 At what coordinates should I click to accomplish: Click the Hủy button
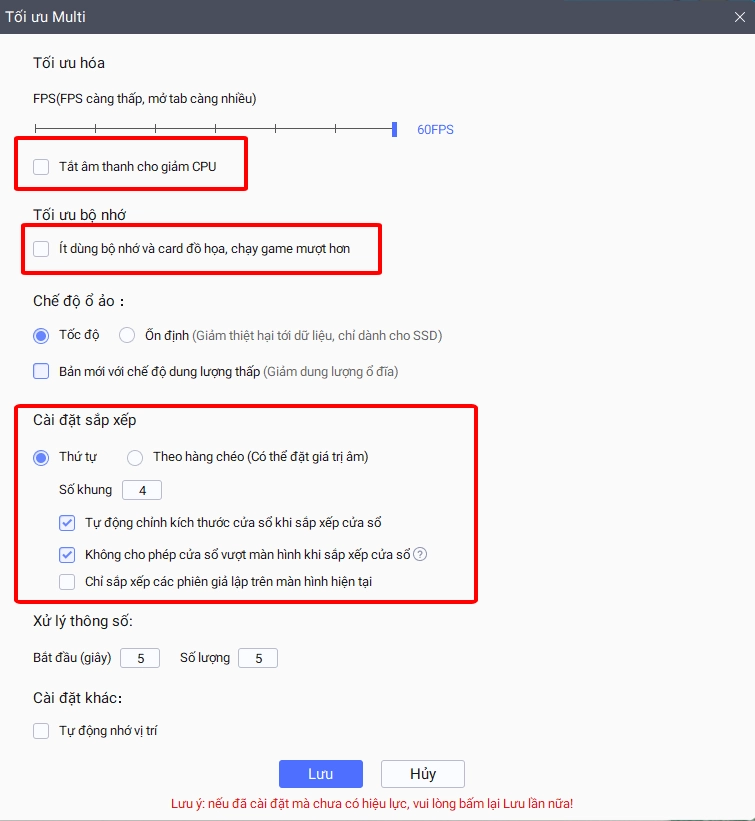click(x=423, y=774)
